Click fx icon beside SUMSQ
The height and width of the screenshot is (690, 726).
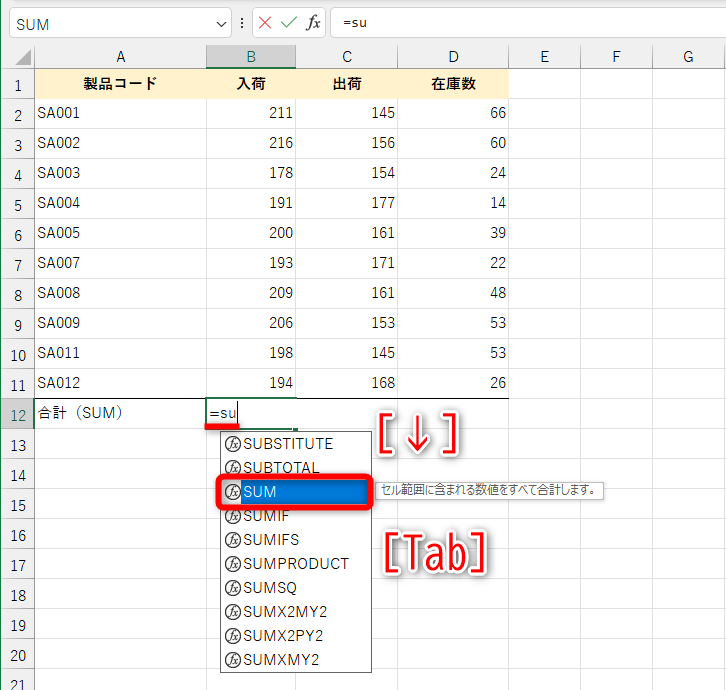tap(232, 588)
